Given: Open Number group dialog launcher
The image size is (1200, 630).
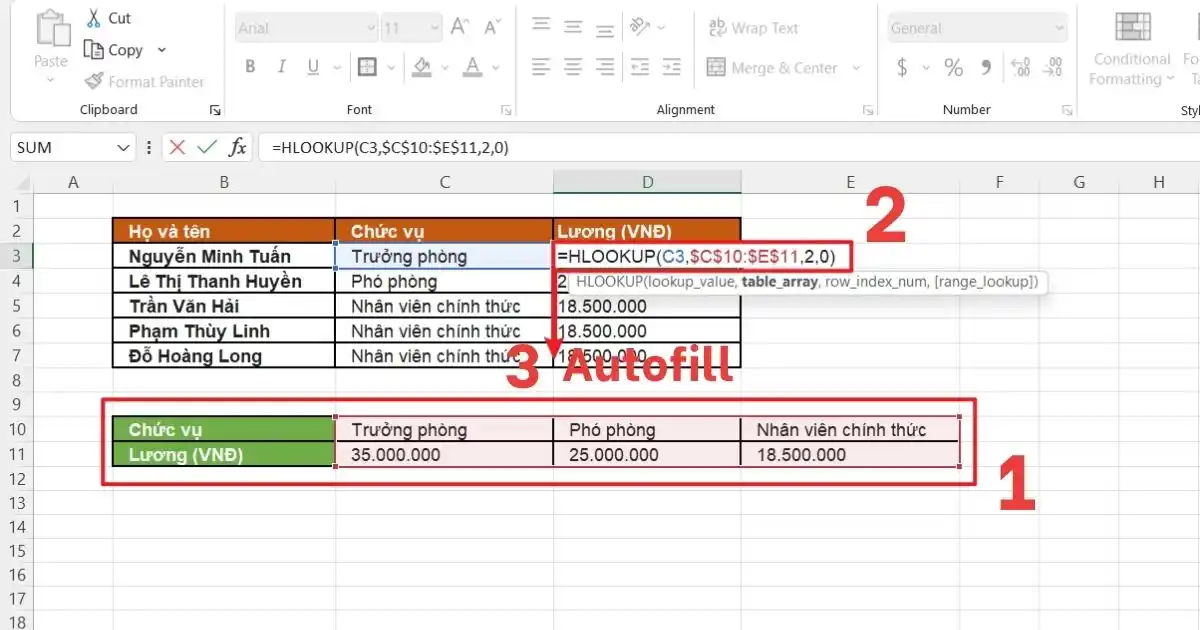Looking at the screenshot, I should click(1065, 110).
